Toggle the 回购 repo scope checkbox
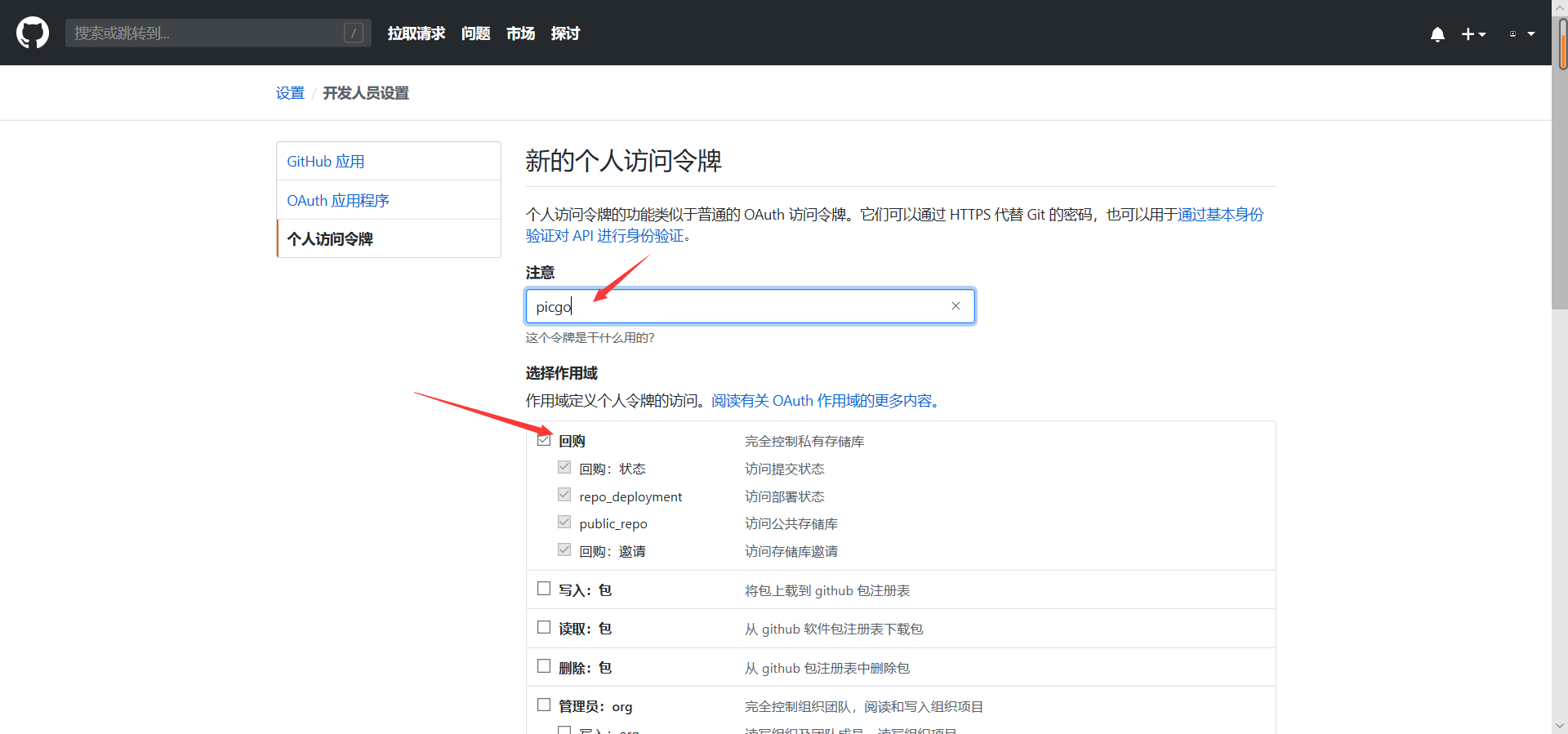 click(x=544, y=439)
